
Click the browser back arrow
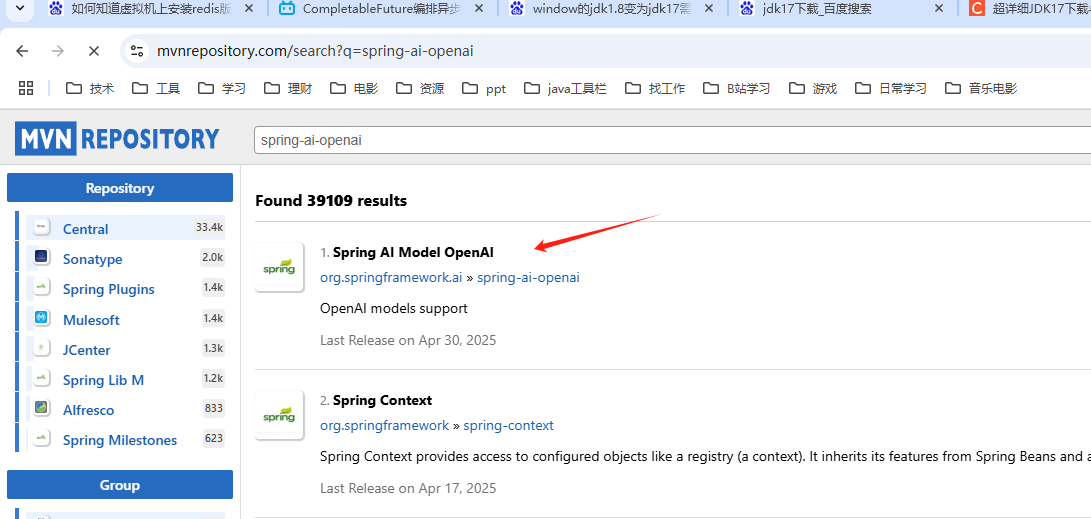coord(22,51)
